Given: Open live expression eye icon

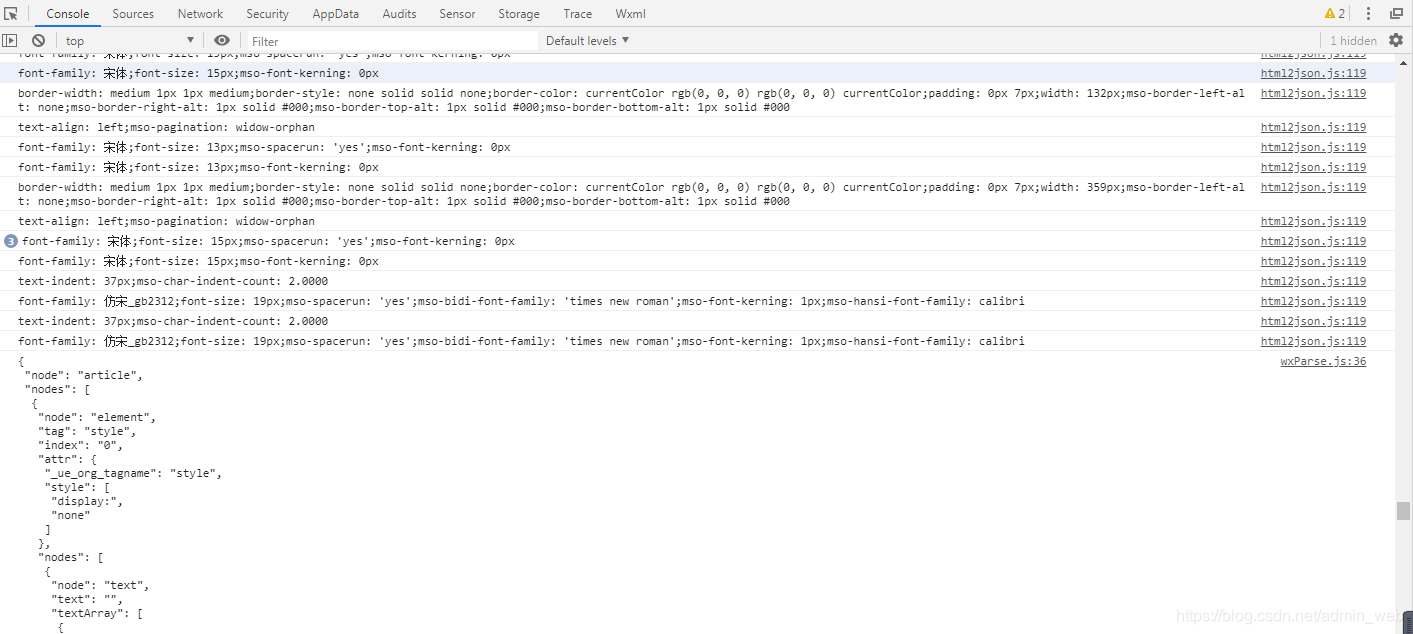Looking at the screenshot, I should point(222,41).
